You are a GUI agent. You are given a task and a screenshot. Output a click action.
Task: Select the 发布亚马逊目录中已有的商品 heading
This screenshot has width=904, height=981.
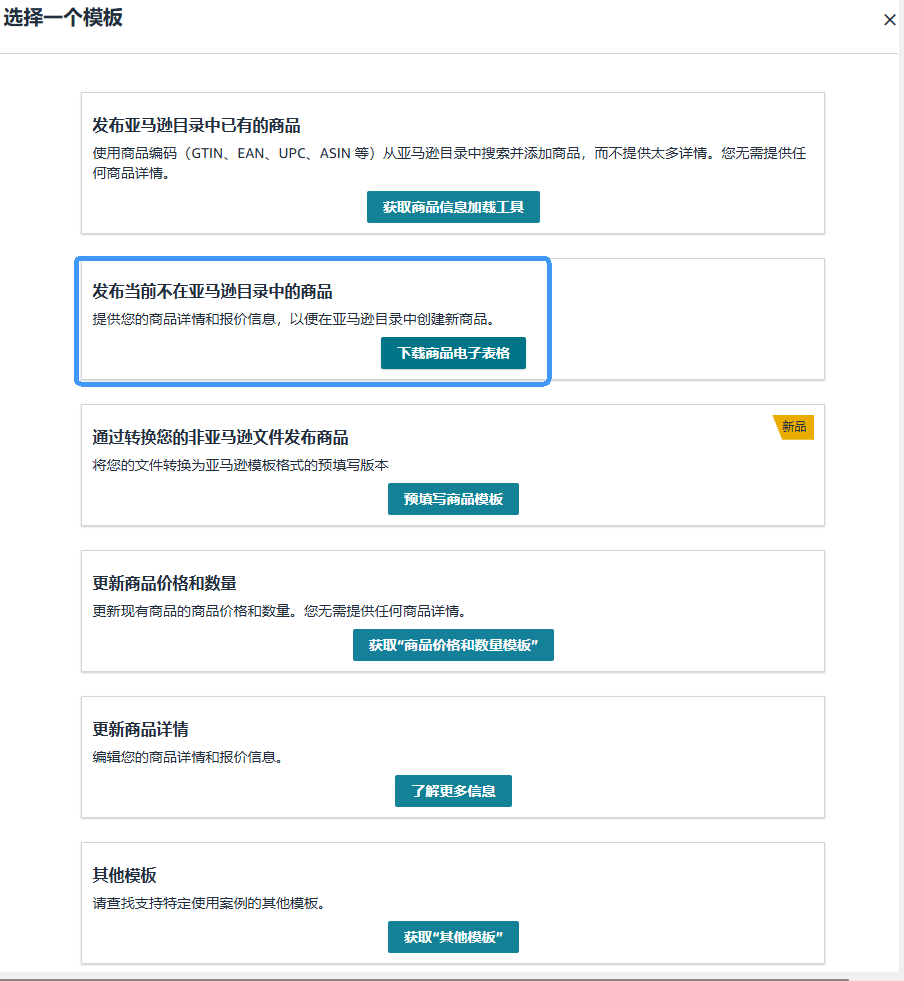pyautogui.click(x=196, y=126)
